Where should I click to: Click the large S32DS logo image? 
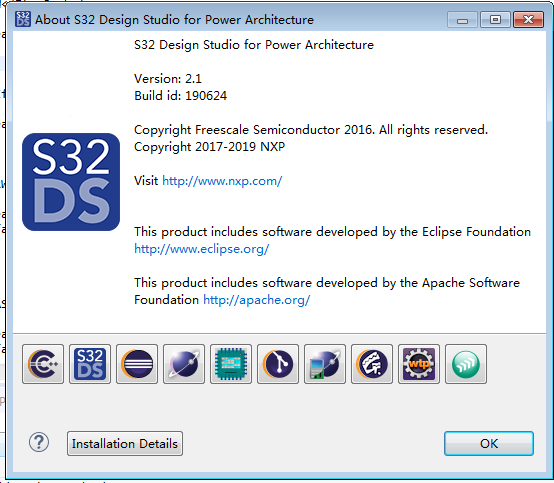[71, 182]
